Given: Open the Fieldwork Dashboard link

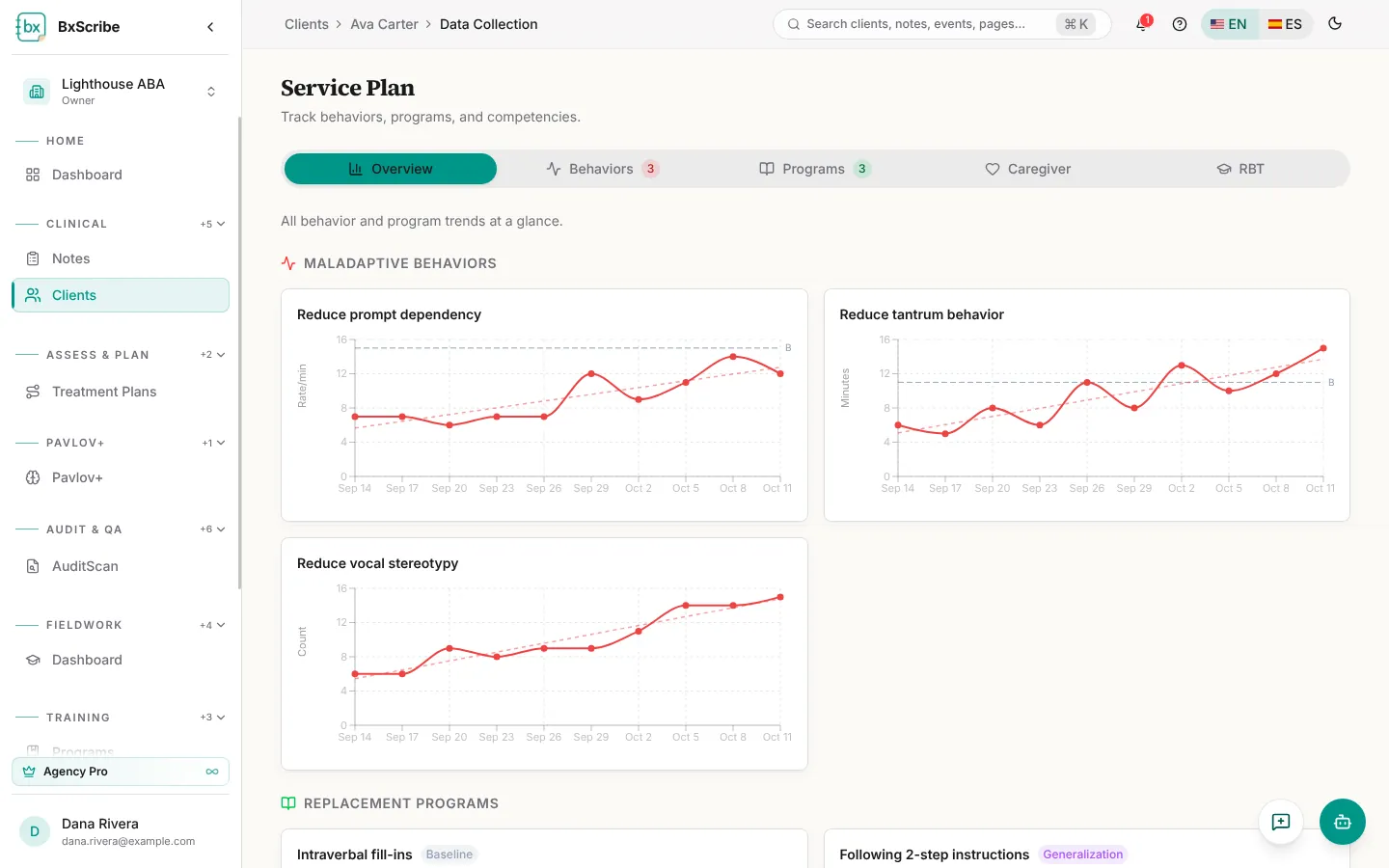Looking at the screenshot, I should point(121,660).
